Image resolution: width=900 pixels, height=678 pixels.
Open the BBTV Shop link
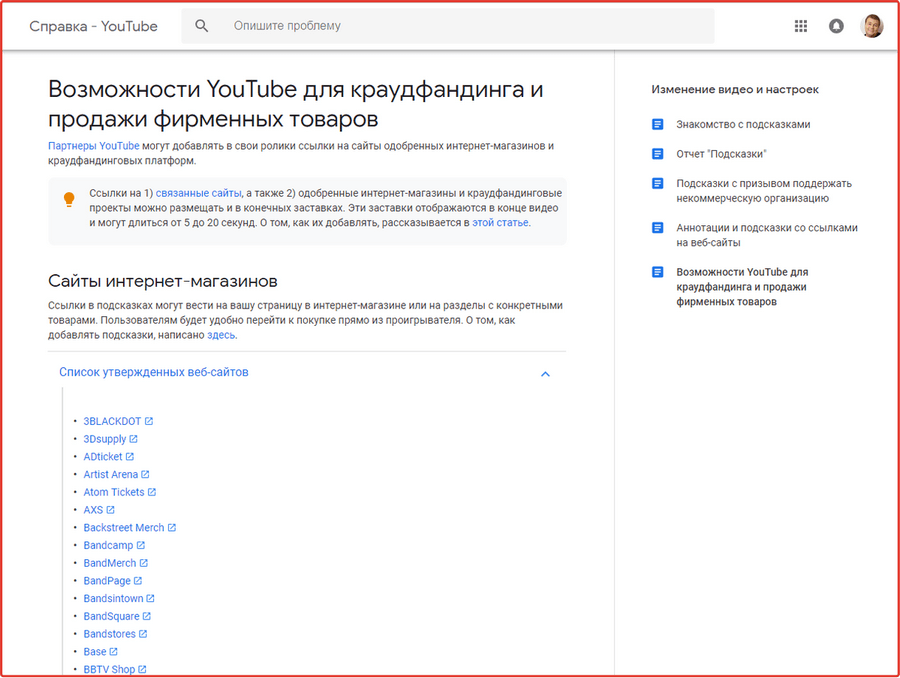tap(109, 670)
